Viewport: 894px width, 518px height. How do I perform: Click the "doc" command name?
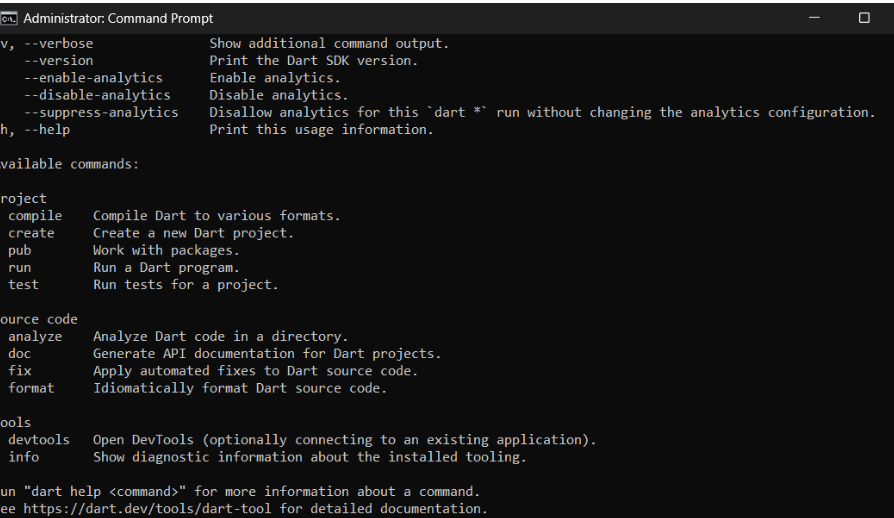20,354
